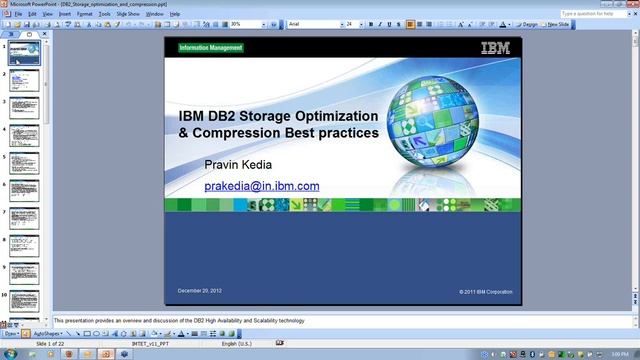Open the Fill Color dropdown arrow
This screenshot has width=640, height=360.
[x=160, y=334]
